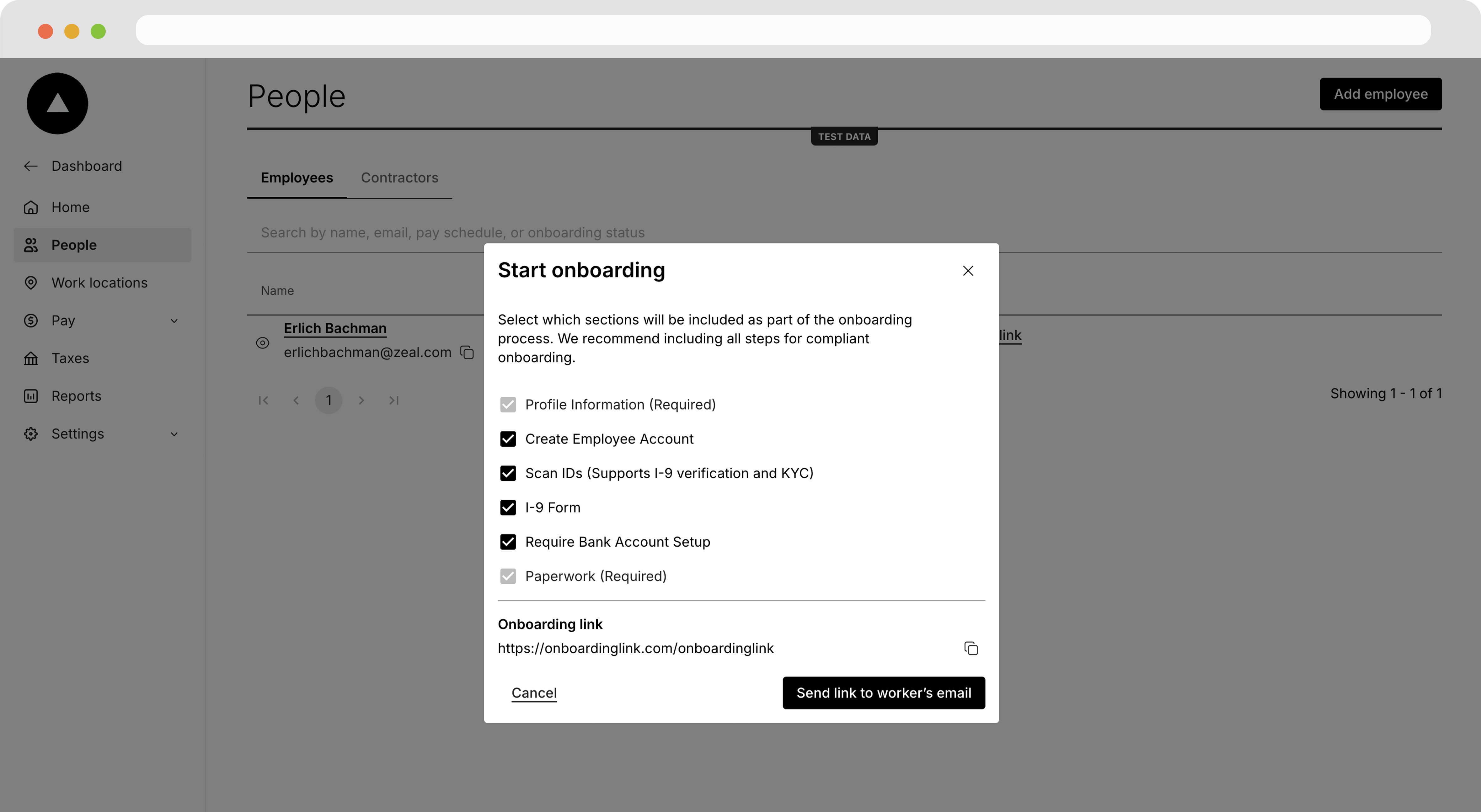Click the browser address bar

pyautogui.click(x=783, y=30)
